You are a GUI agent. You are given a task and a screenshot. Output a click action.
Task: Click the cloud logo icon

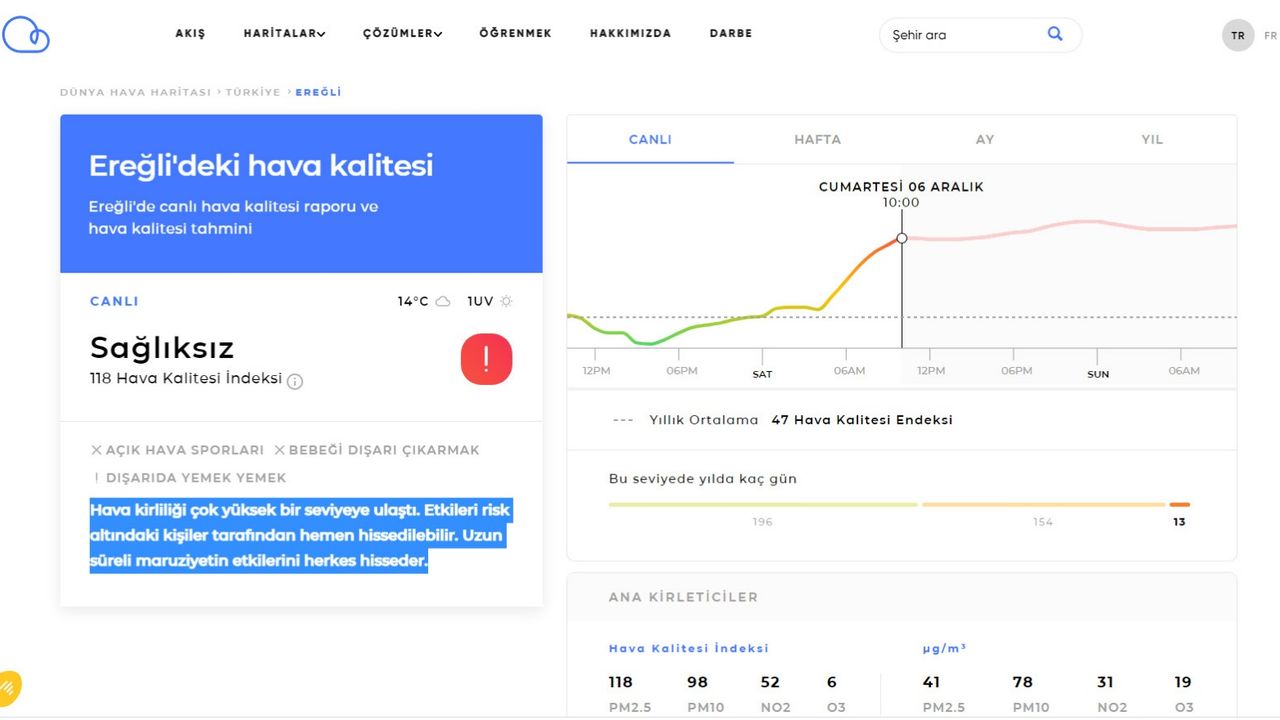pos(26,35)
